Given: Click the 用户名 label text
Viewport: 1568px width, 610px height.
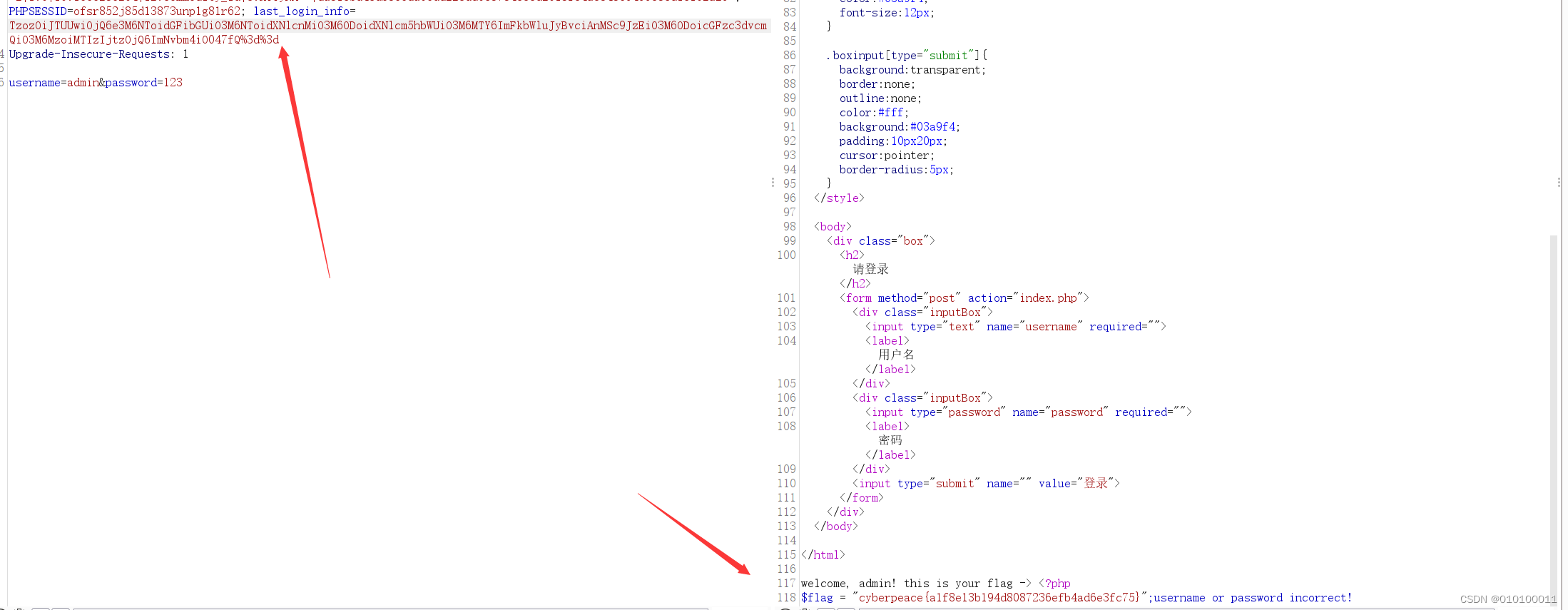Looking at the screenshot, I should tap(896, 355).
